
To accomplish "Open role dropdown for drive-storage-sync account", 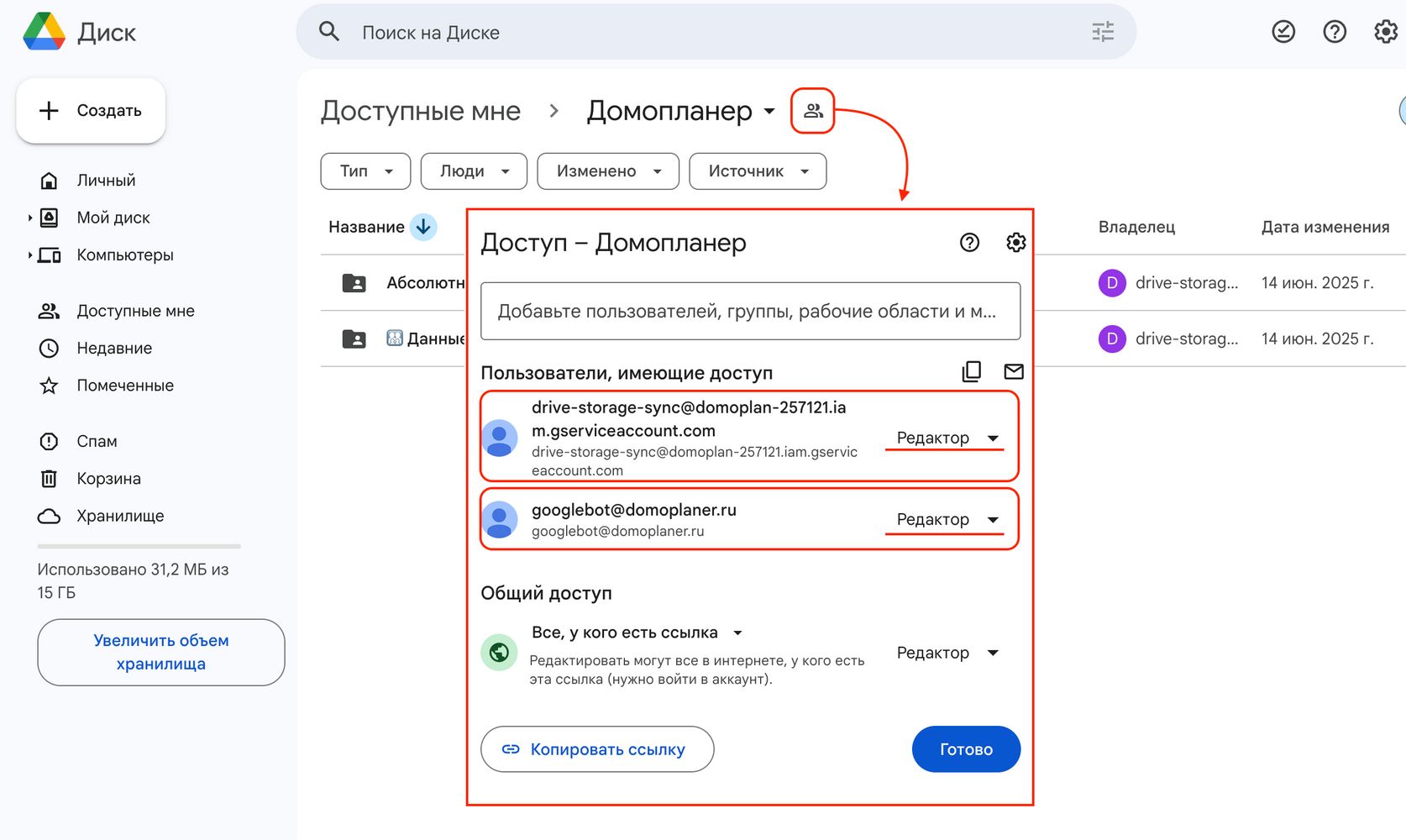I will (946, 438).
